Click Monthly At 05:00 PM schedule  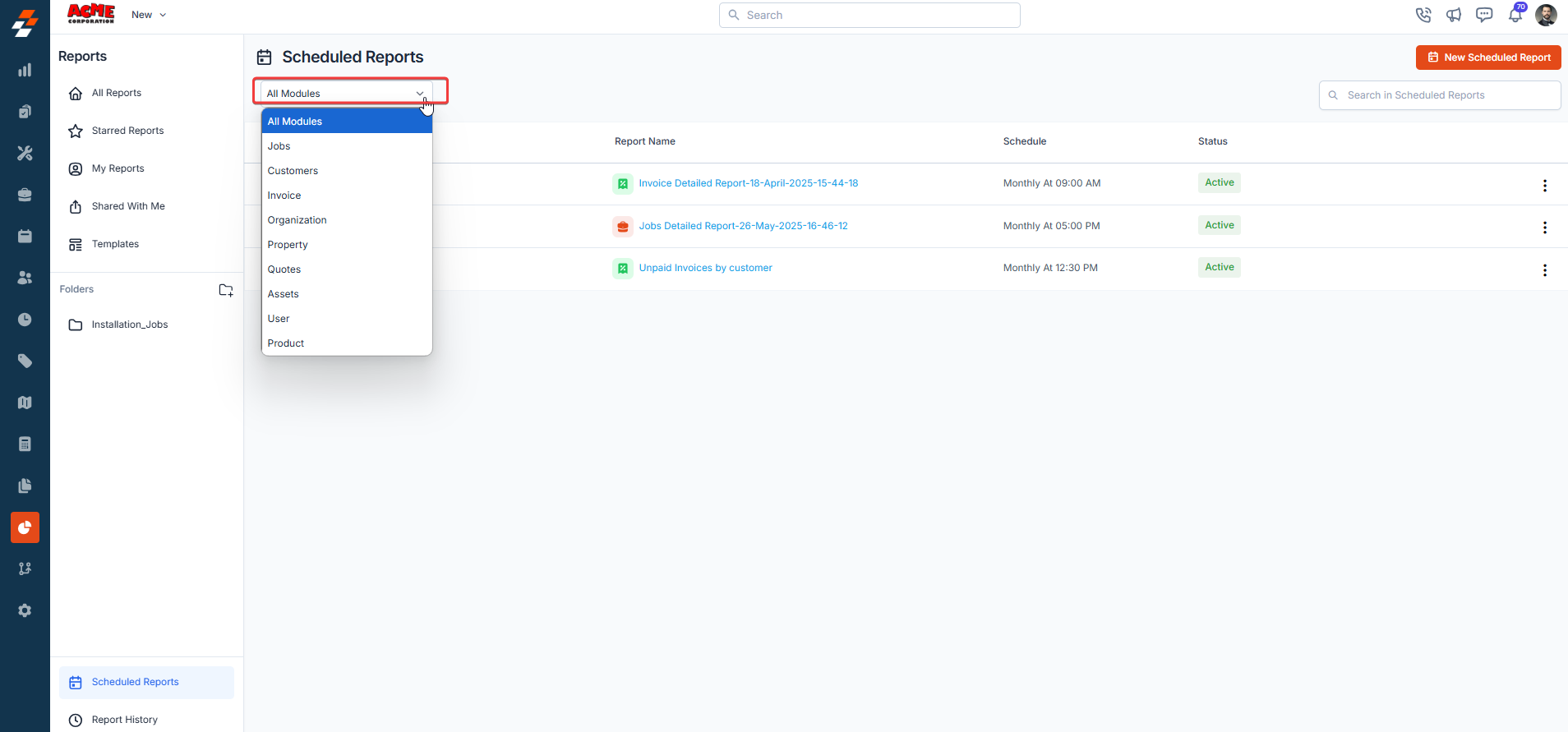(x=1051, y=226)
